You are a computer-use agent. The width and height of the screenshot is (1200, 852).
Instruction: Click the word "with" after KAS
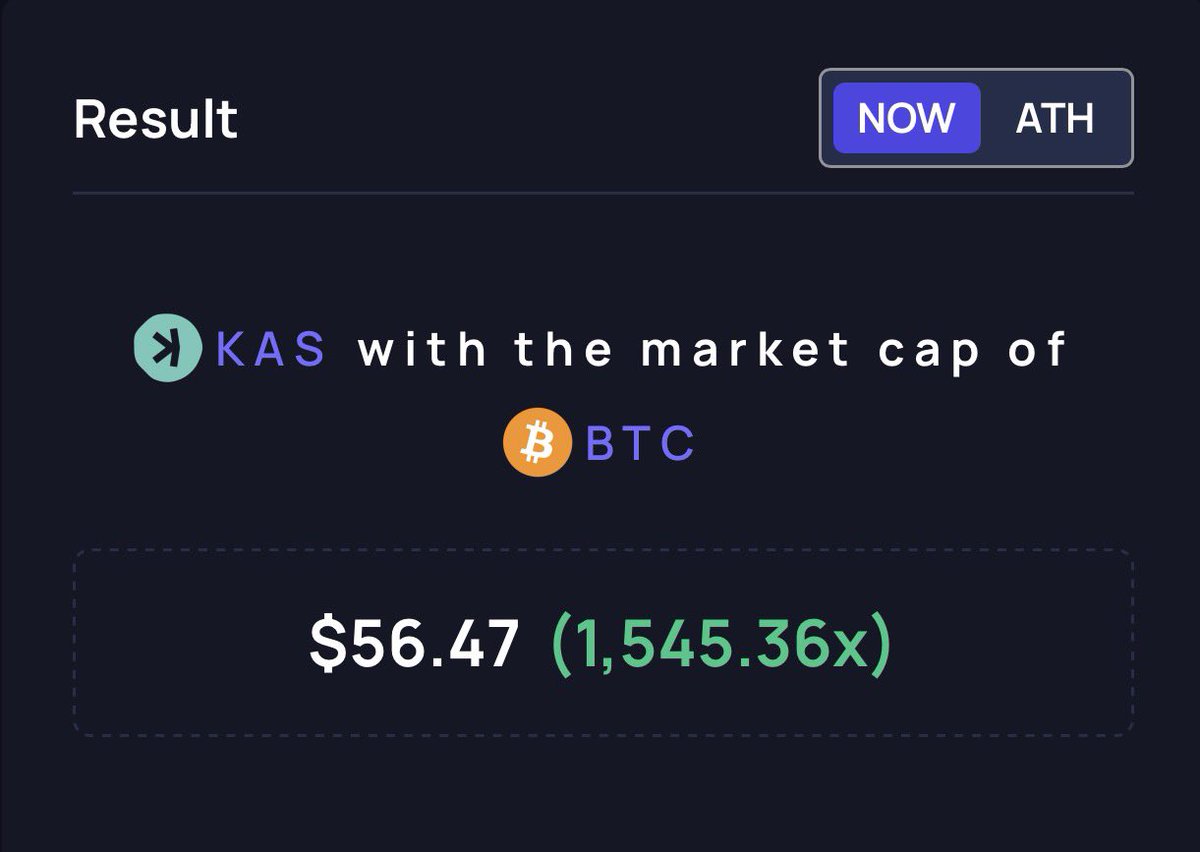coord(423,349)
